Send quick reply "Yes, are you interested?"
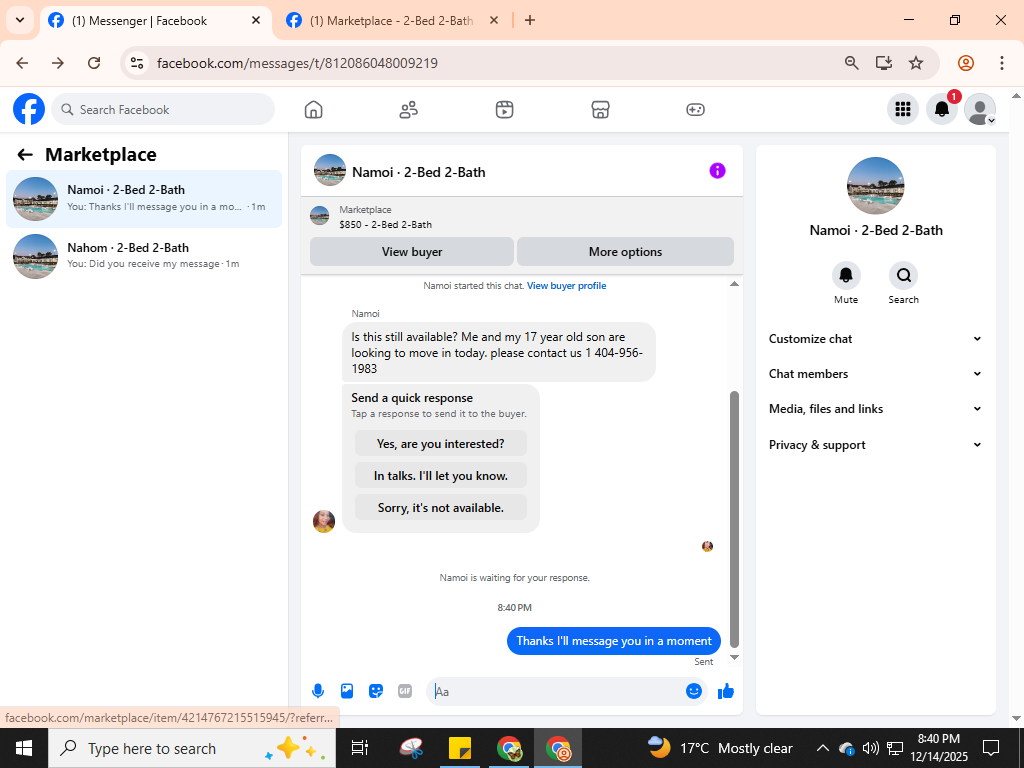Screen dimensions: 1024x768 coord(441,443)
